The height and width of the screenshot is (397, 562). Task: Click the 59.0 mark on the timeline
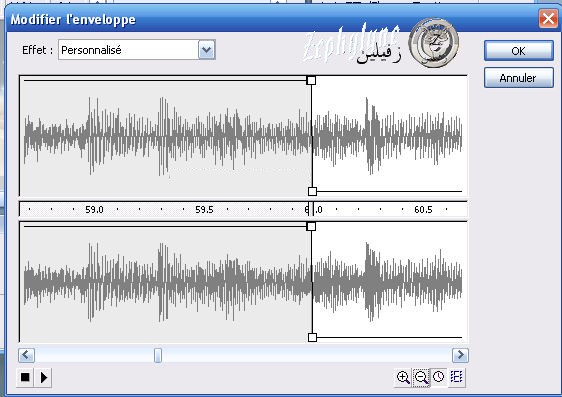pyautogui.click(x=95, y=210)
